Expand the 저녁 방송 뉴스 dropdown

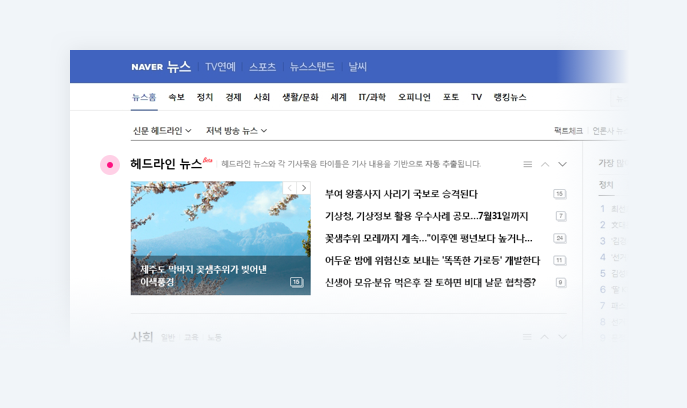237,131
